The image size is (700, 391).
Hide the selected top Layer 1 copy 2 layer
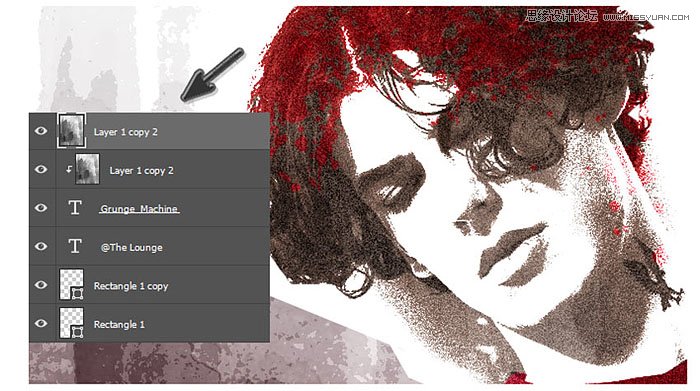tap(41, 131)
